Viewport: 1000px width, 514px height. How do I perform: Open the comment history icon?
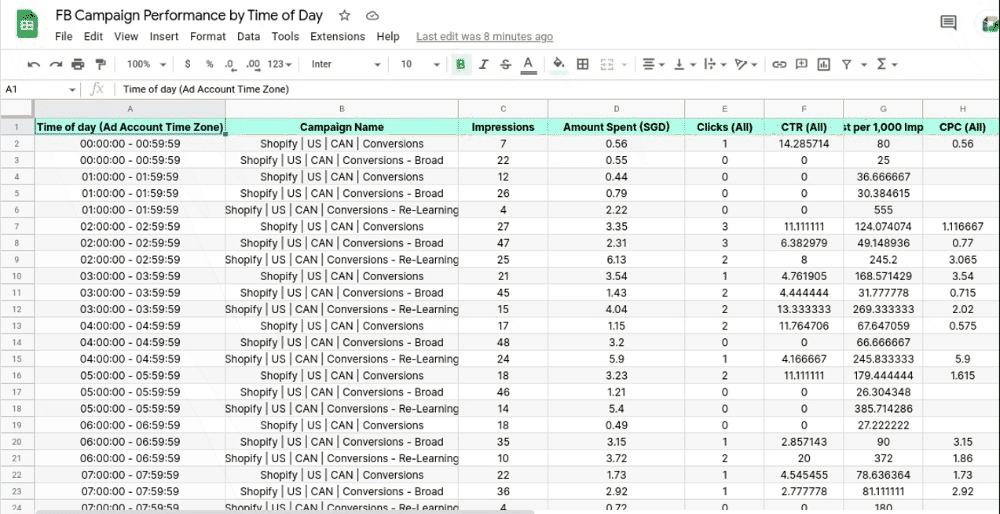(948, 23)
